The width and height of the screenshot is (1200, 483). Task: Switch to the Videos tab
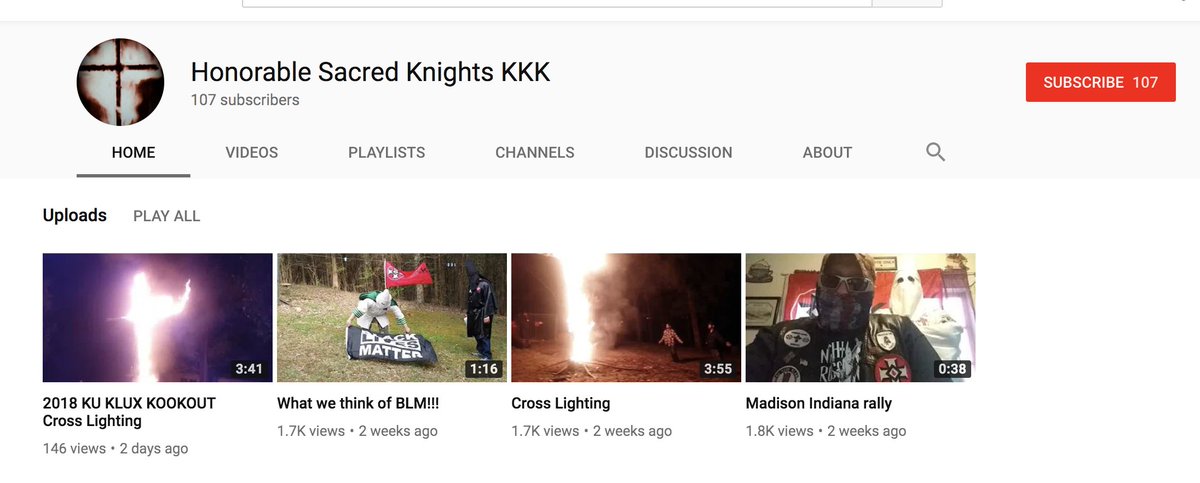pyautogui.click(x=252, y=153)
